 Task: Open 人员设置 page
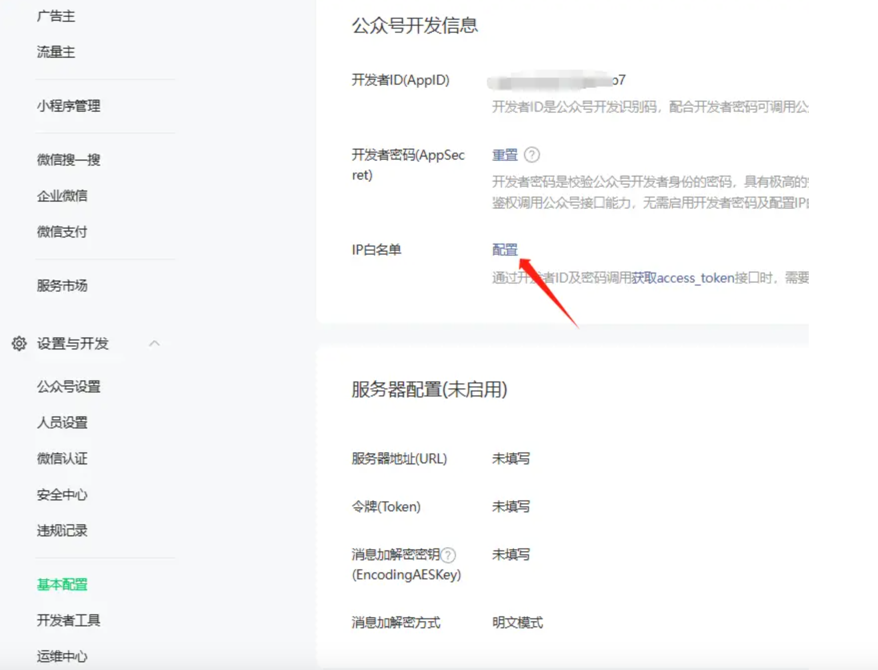click(x=62, y=423)
